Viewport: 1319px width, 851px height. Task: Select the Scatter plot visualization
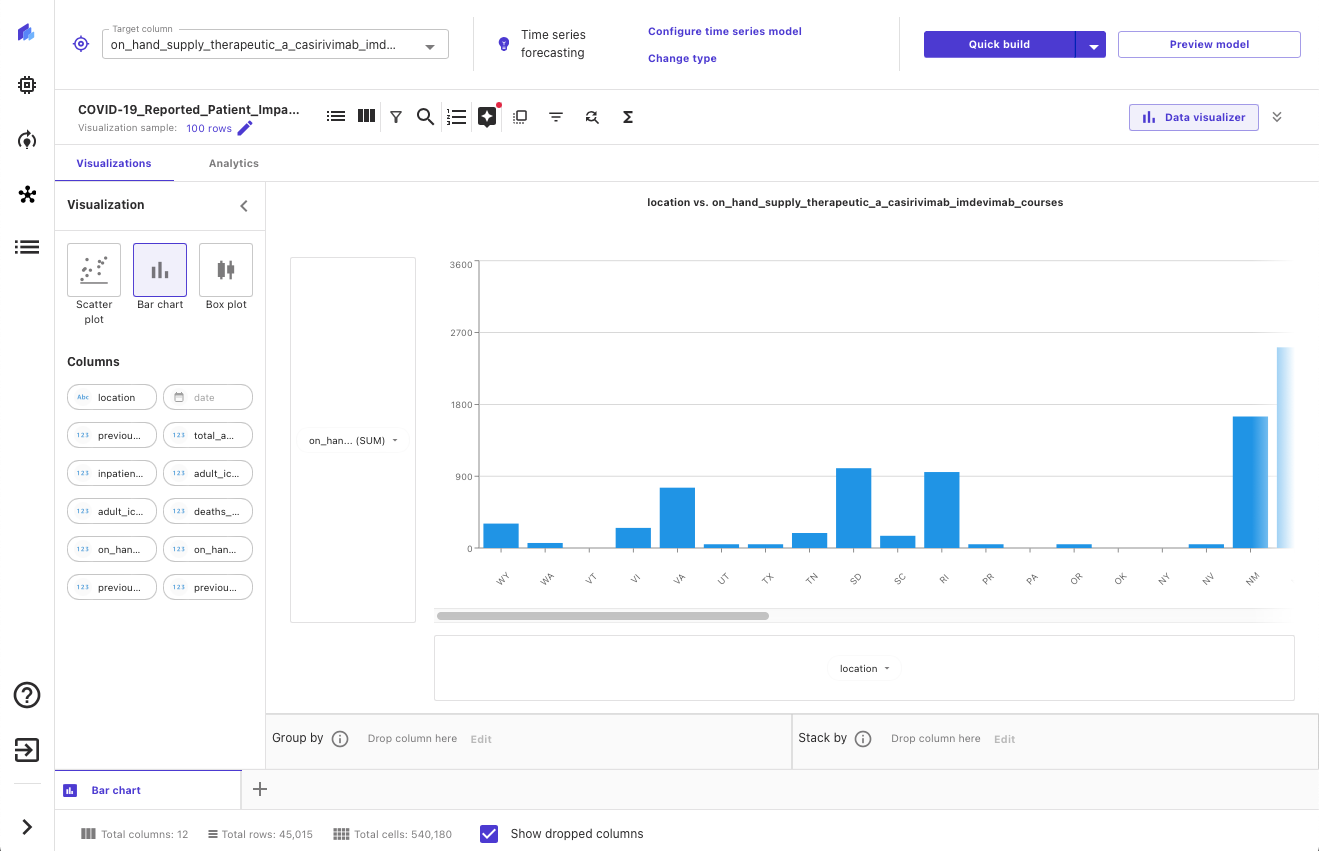tap(94, 270)
